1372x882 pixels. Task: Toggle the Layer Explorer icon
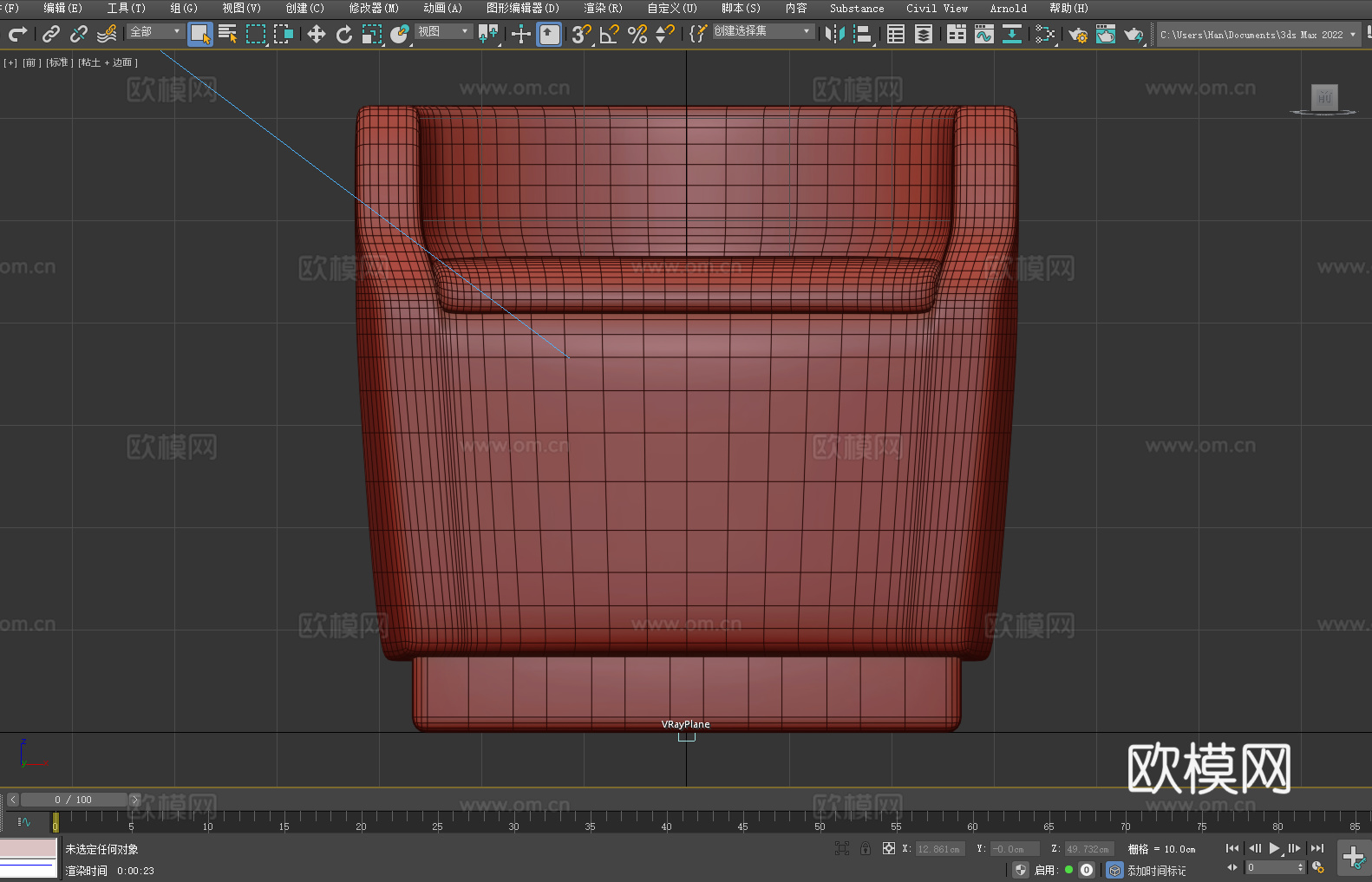coord(924,34)
